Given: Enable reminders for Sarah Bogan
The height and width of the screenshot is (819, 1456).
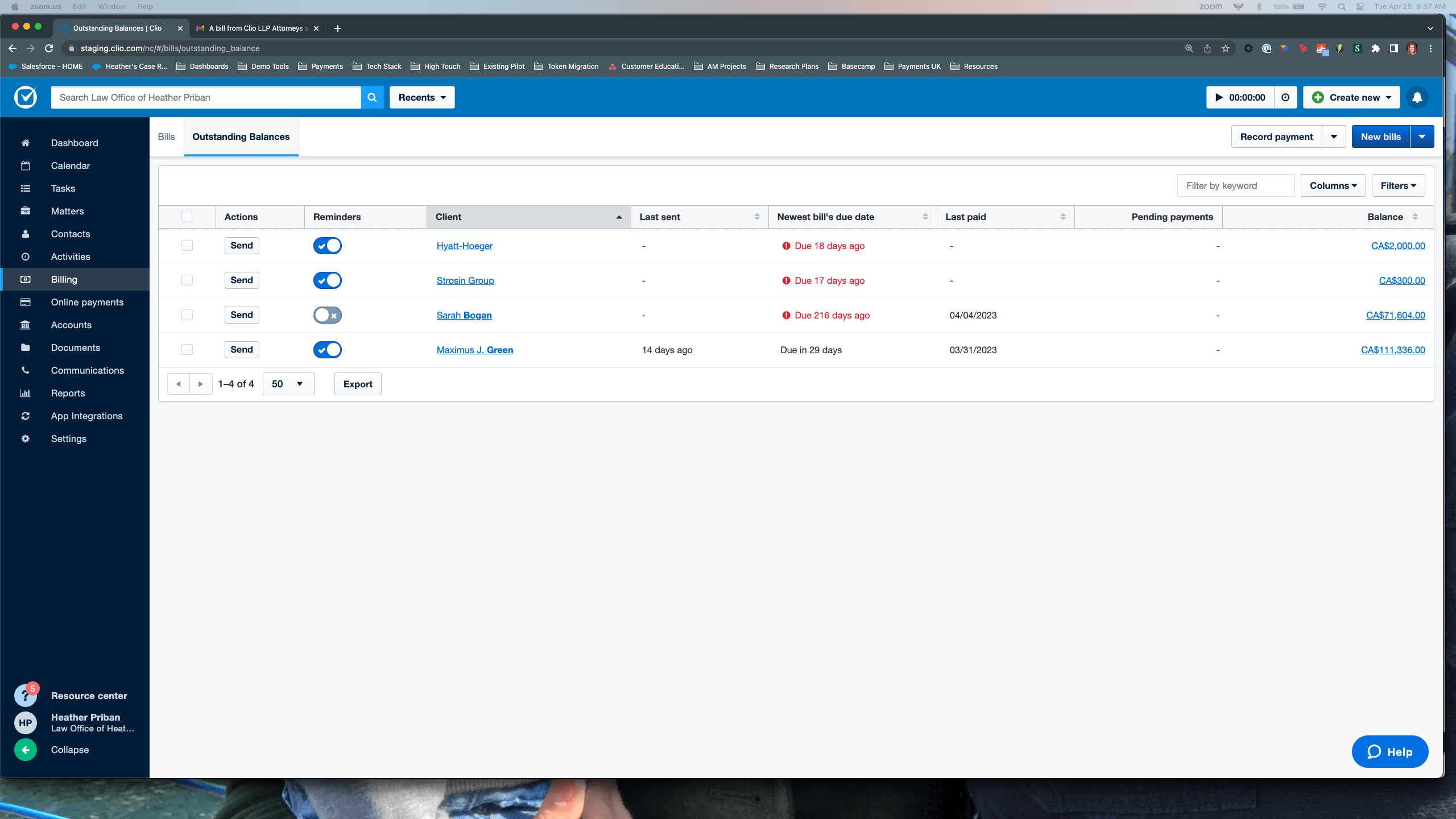Looking at the screenshot, I should click(x=328, y=315).
